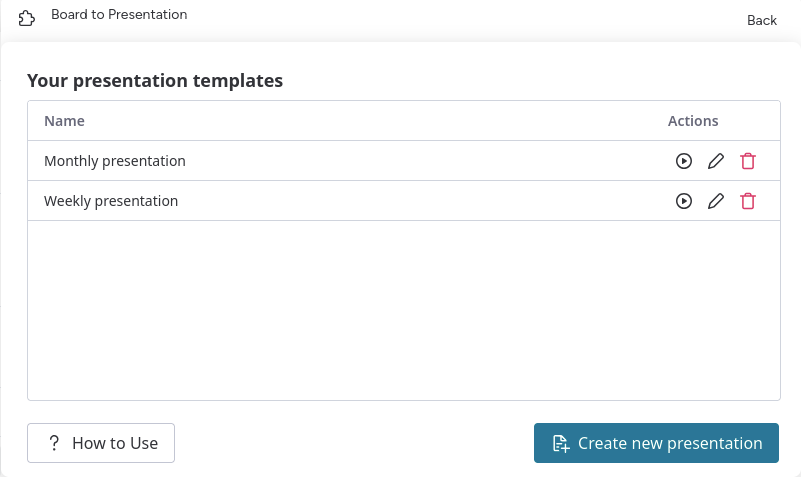Image resolution: width=801 pixels, height=477 pixels.
Task: Remove the Weekly presentation via trash icon
Action: point(748,201)
